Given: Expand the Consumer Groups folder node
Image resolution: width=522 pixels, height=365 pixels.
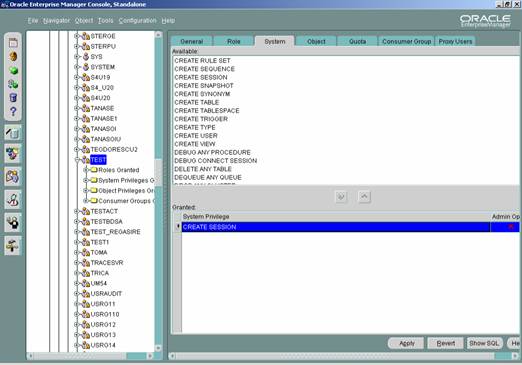Looking at the screenshot, I should (86, 201).
